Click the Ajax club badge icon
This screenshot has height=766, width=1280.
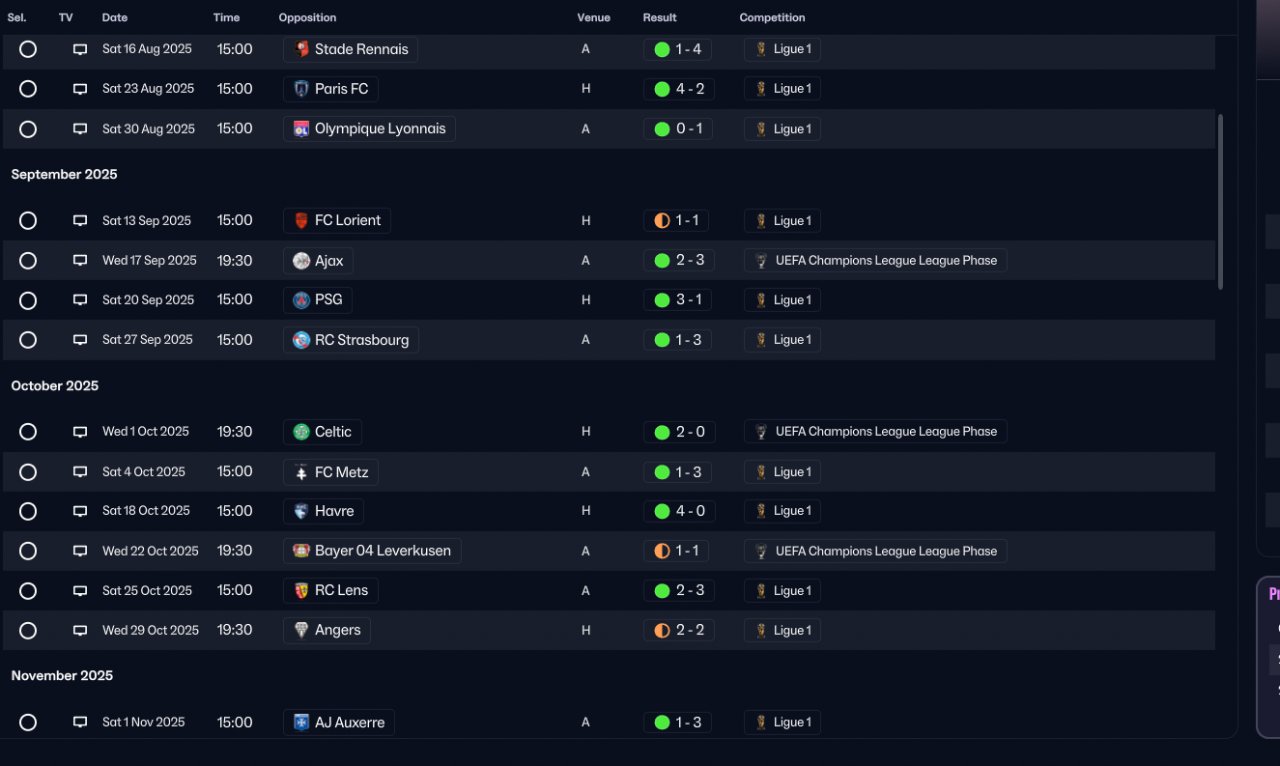coord(301,261)
